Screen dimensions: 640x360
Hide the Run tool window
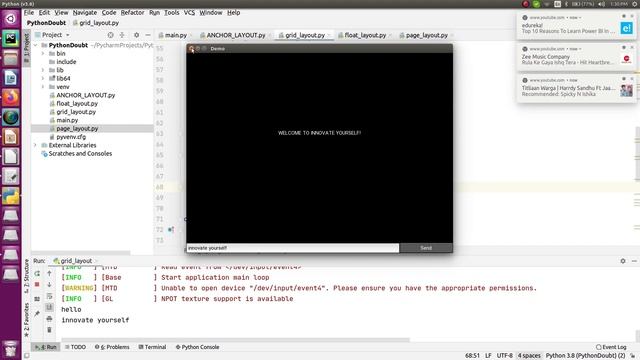click(634, 261)
